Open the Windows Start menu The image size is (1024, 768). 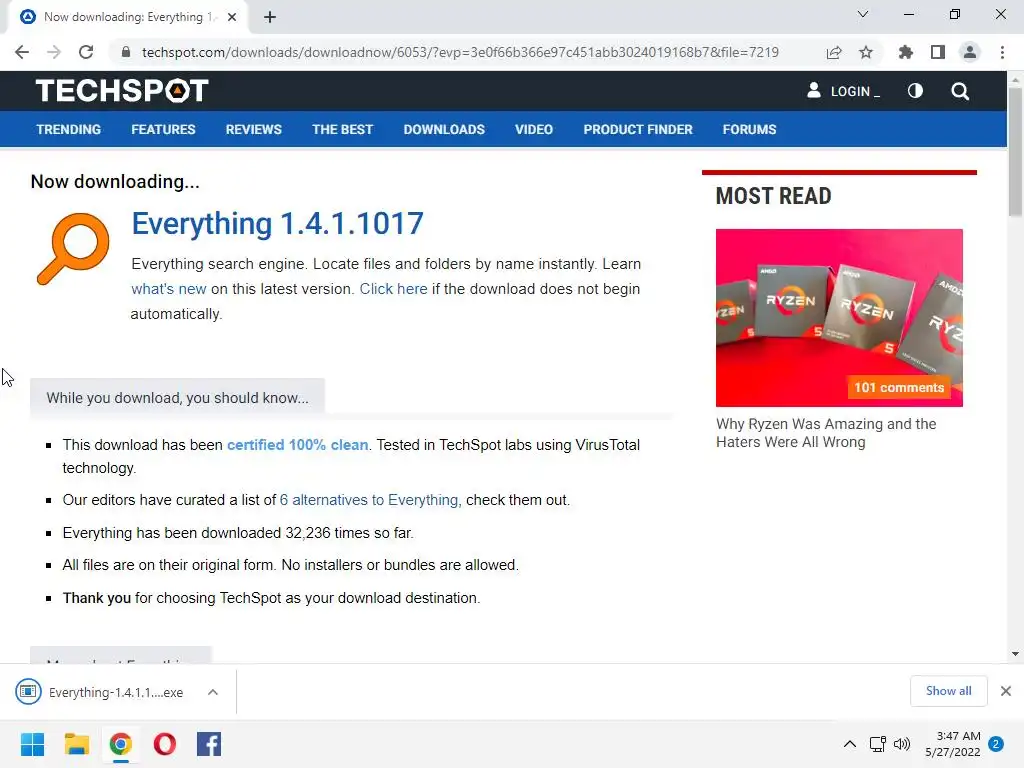[x=32, y=744]
